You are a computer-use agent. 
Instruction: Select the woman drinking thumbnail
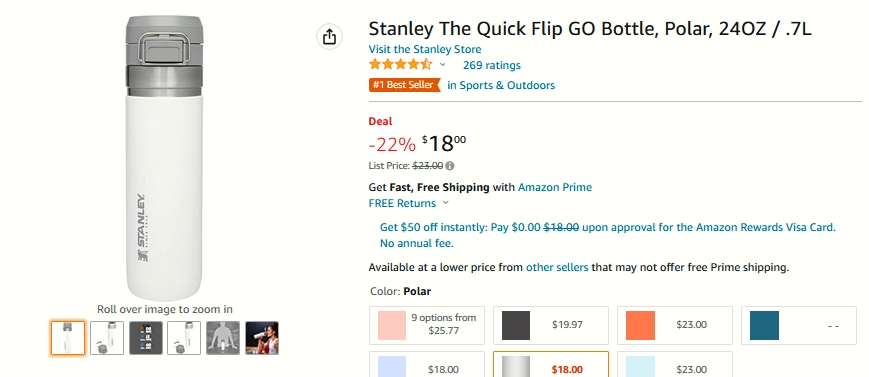click(262, 338)
